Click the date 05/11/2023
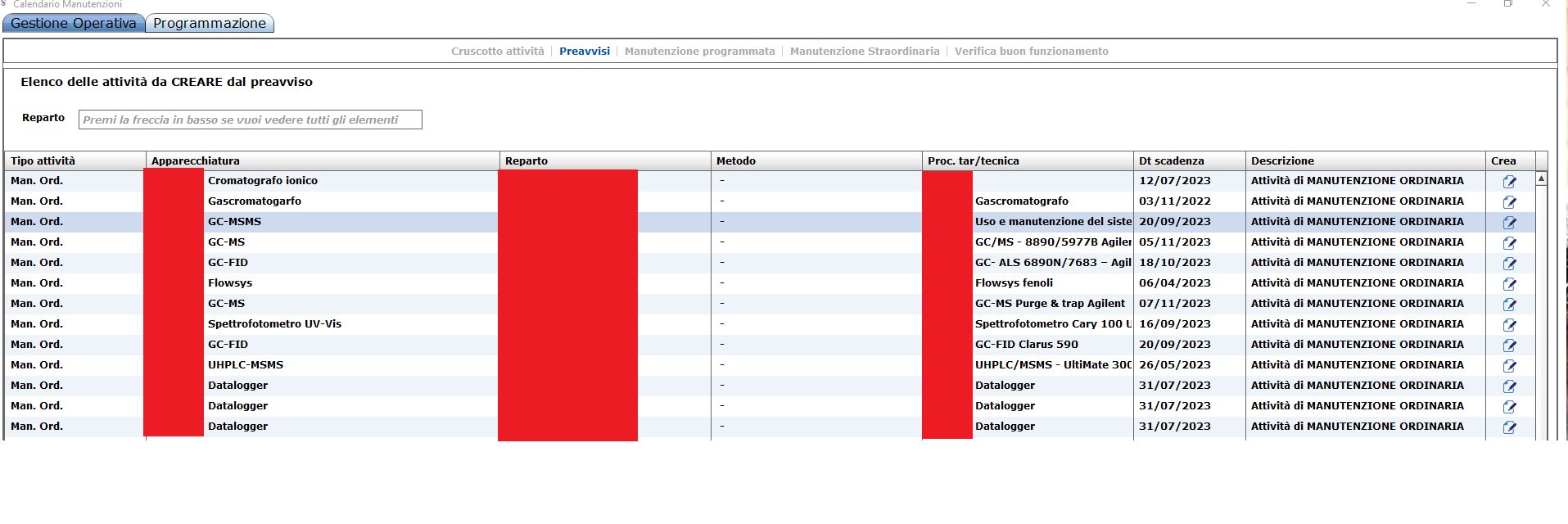Image resolution: width=1568 pixels, height=524 pixels. [x=1174, y=242]
